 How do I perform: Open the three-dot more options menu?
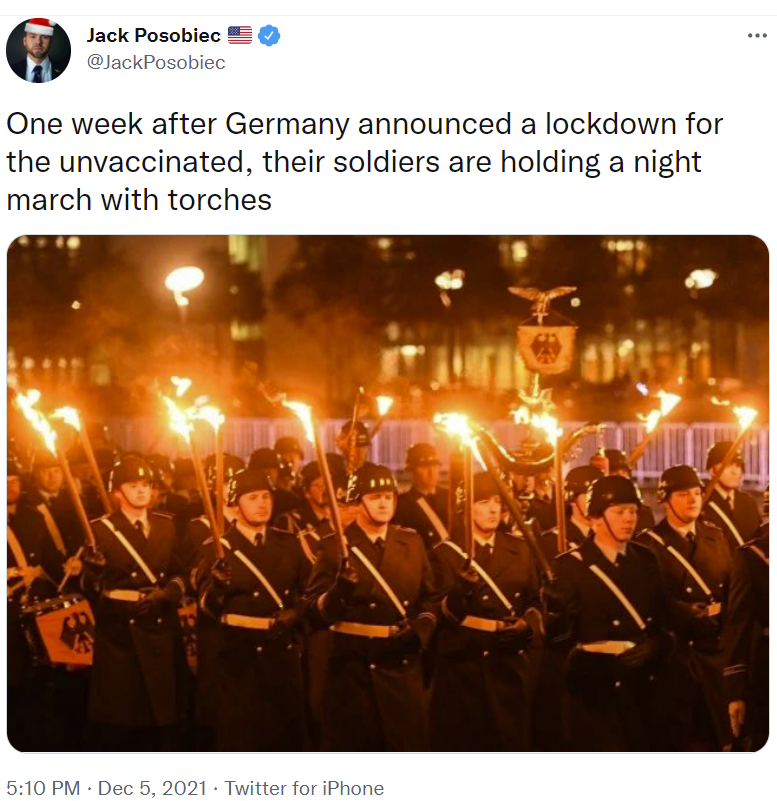[757, 36]
